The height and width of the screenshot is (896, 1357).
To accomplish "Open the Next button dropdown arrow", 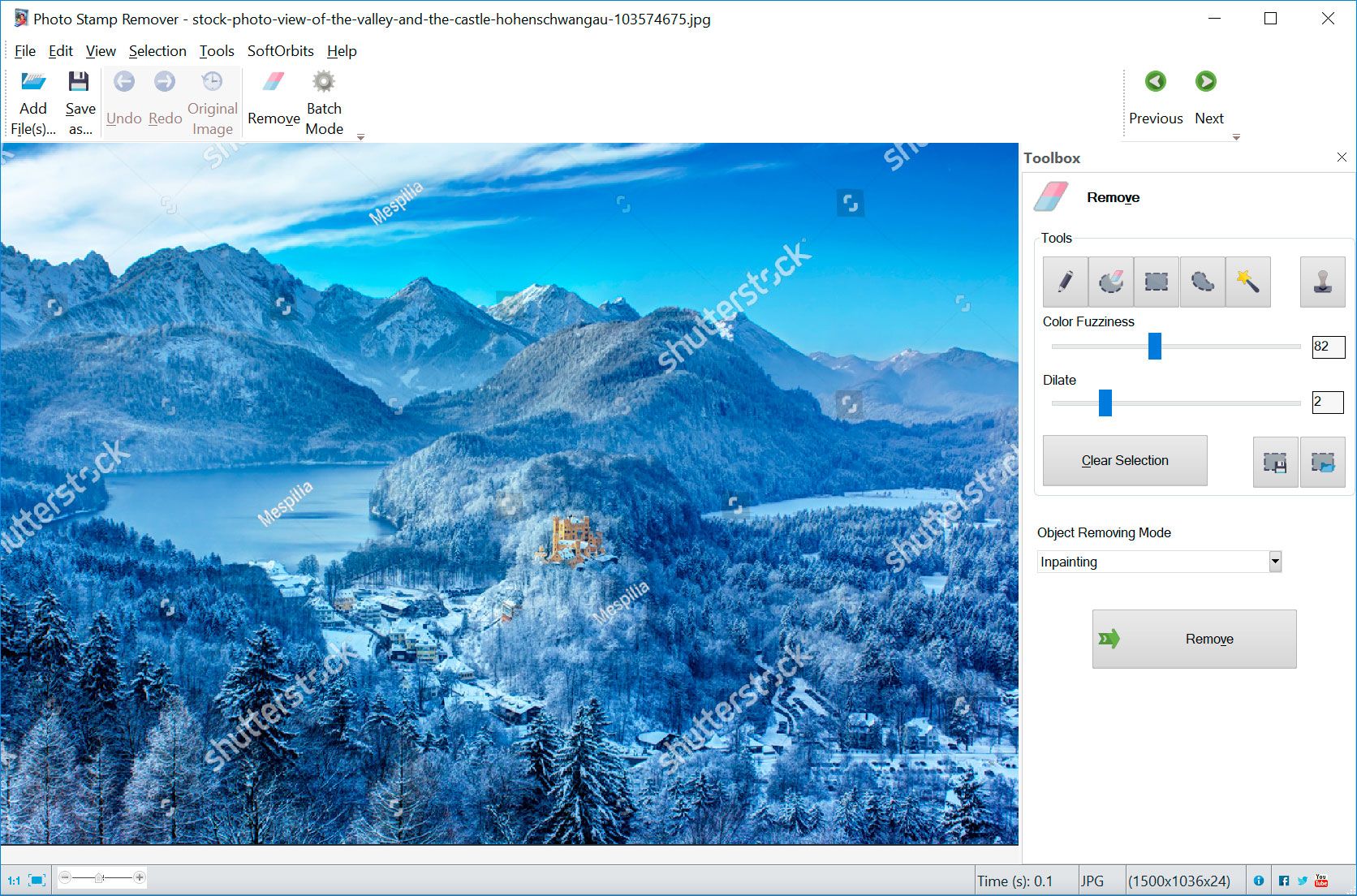I will click(1236, 137).
